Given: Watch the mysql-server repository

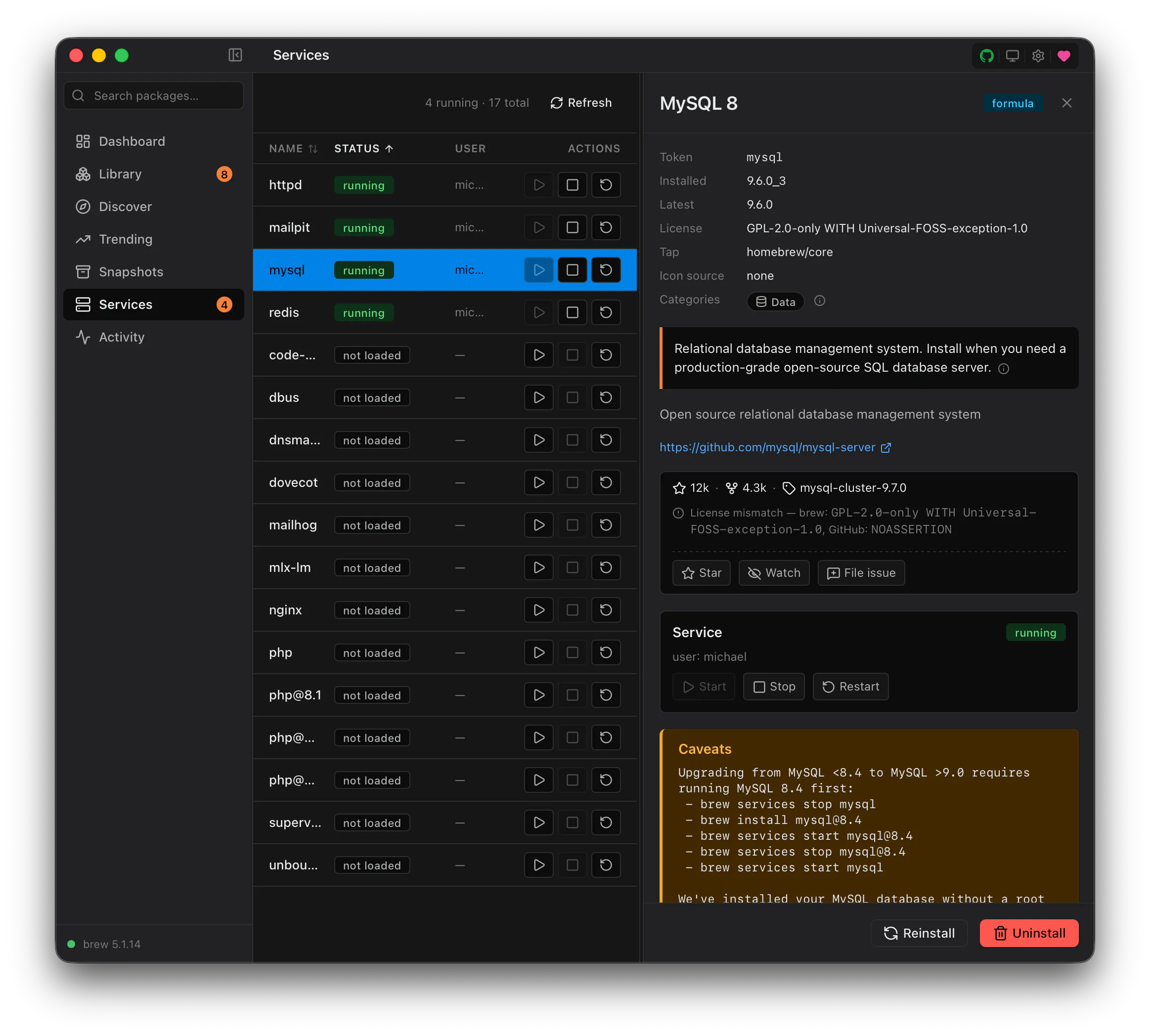Looking at the screenshot, I should (x=774, y=573).
